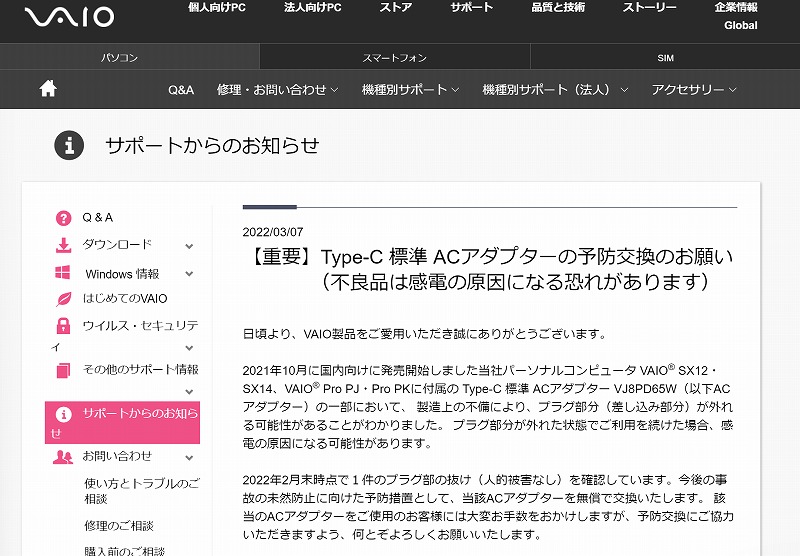Screen dimensions: 800x556
Task: Open ダウンロード sidebar link
Action: (x=117, y=244)
